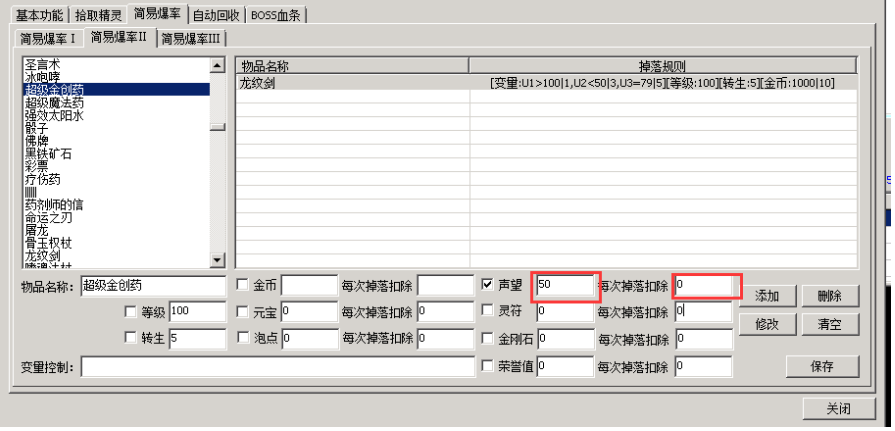Uncheck the 声望 checkbox
895x431 pixels.
tap(487, 285)
